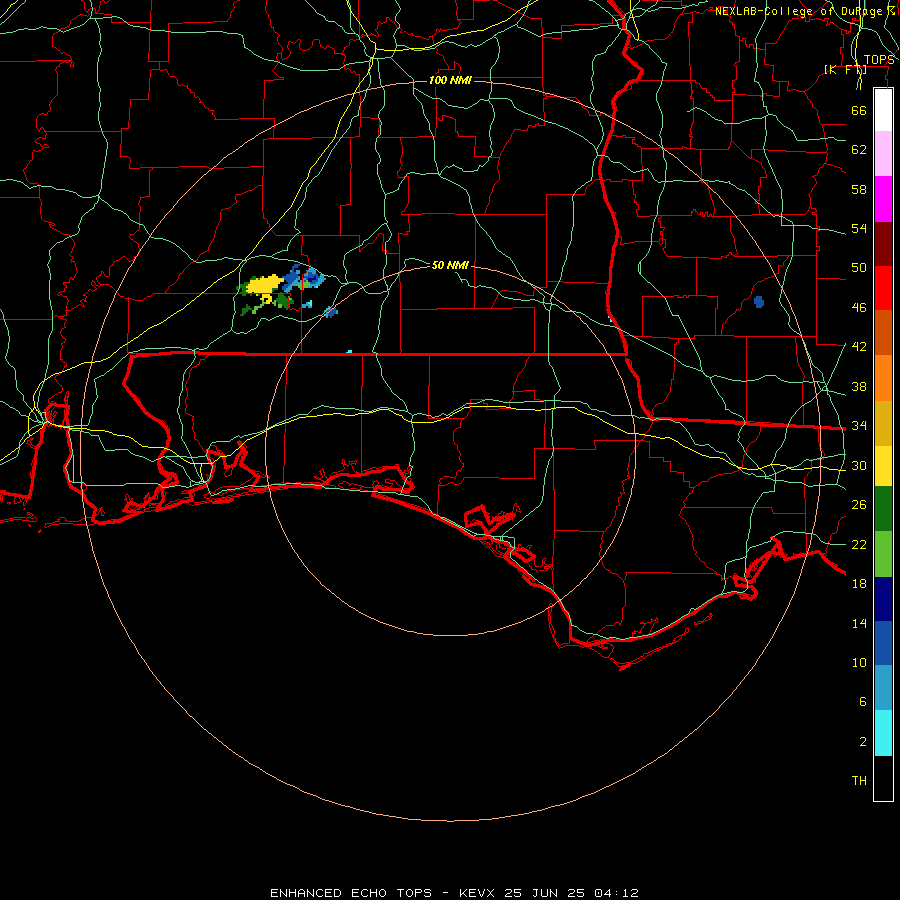Click the legend value '34'
The height and width of the screenshot is (900, 900).
point(859,426)
